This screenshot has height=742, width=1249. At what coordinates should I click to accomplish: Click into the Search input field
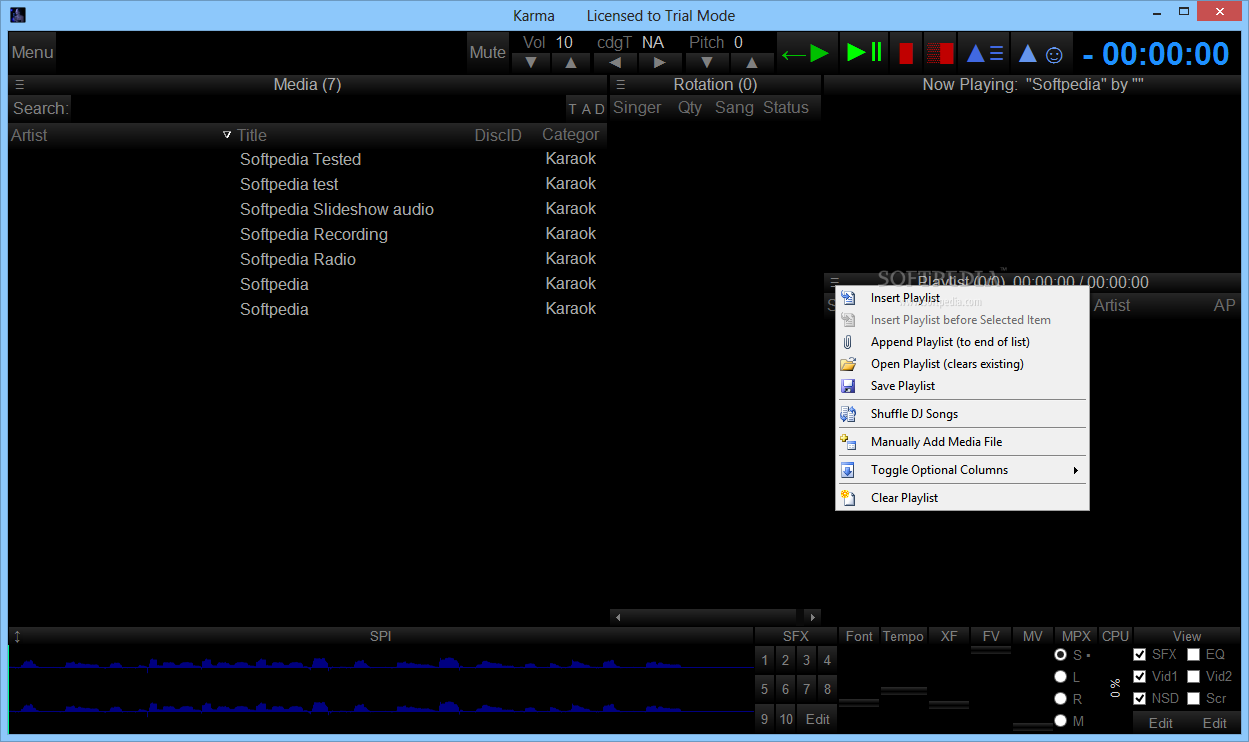319,109
